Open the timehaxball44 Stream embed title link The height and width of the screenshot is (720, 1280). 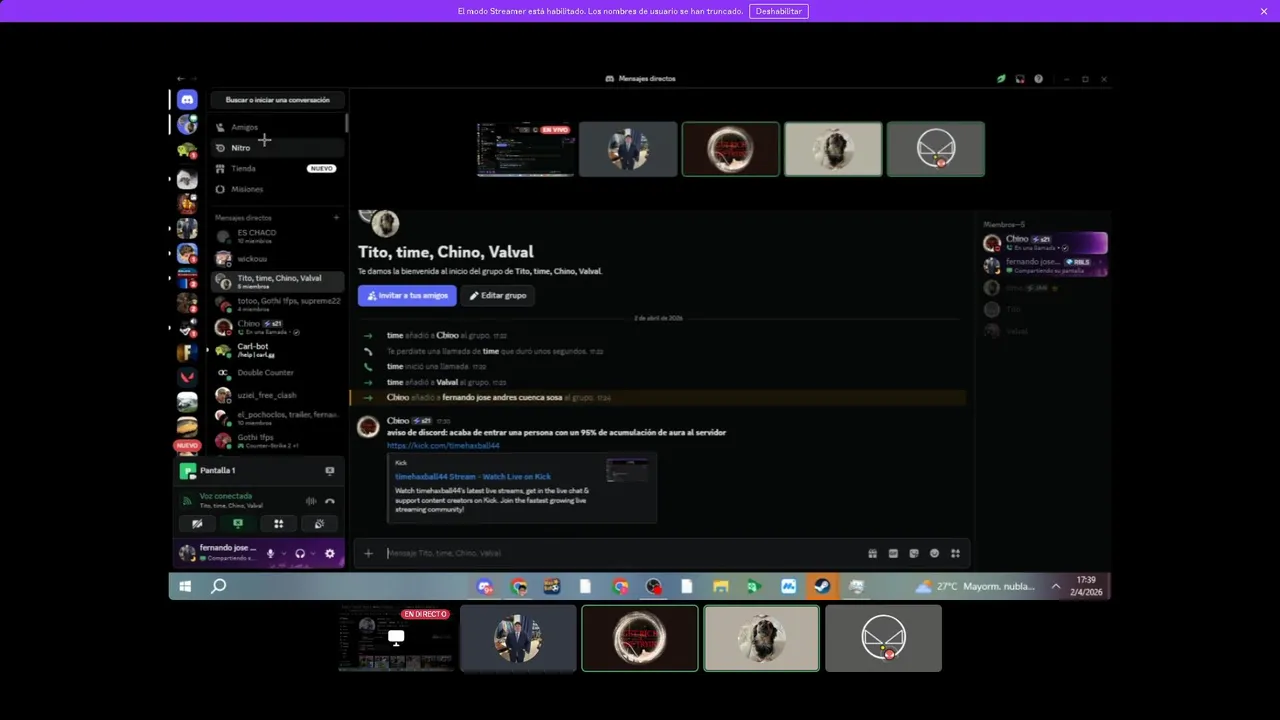coord(473,477)
